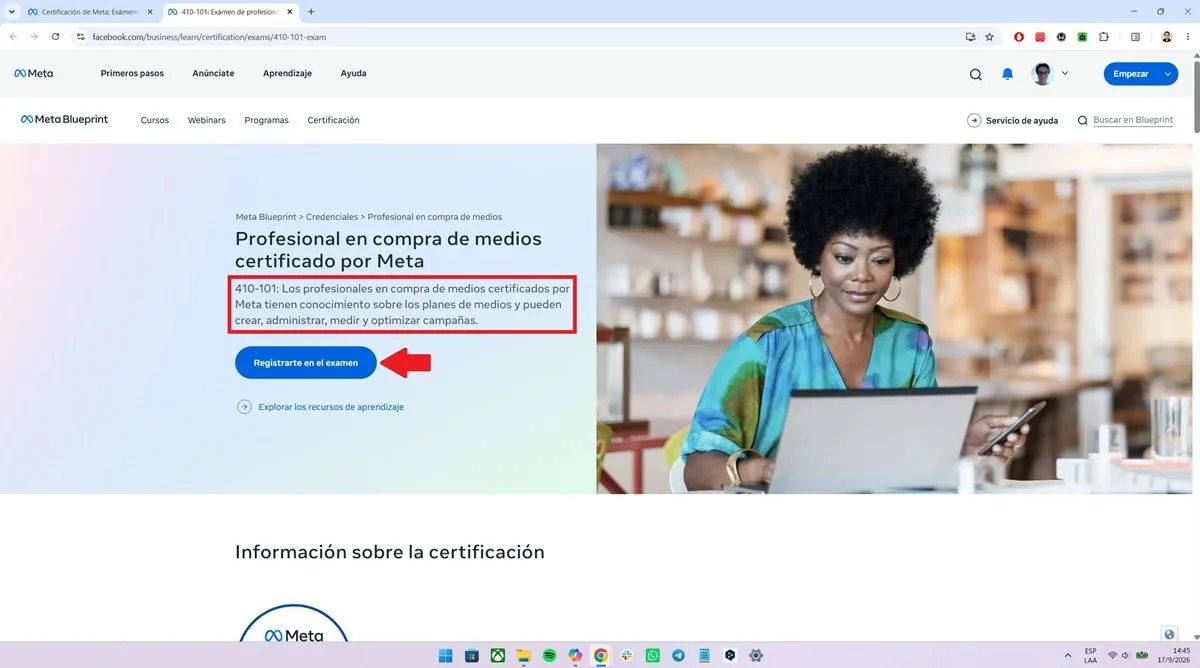Screen dimensions: 1200x668
Task: Open the black circular extension icon
Action: coord(1061,36)
